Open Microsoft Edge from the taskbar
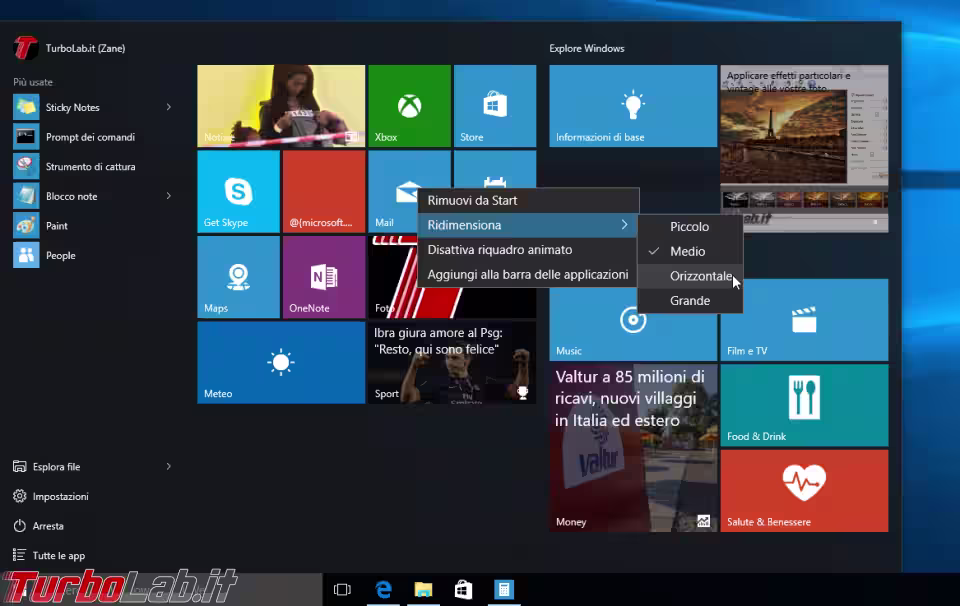The image size is (960, 606). (383, 589)
